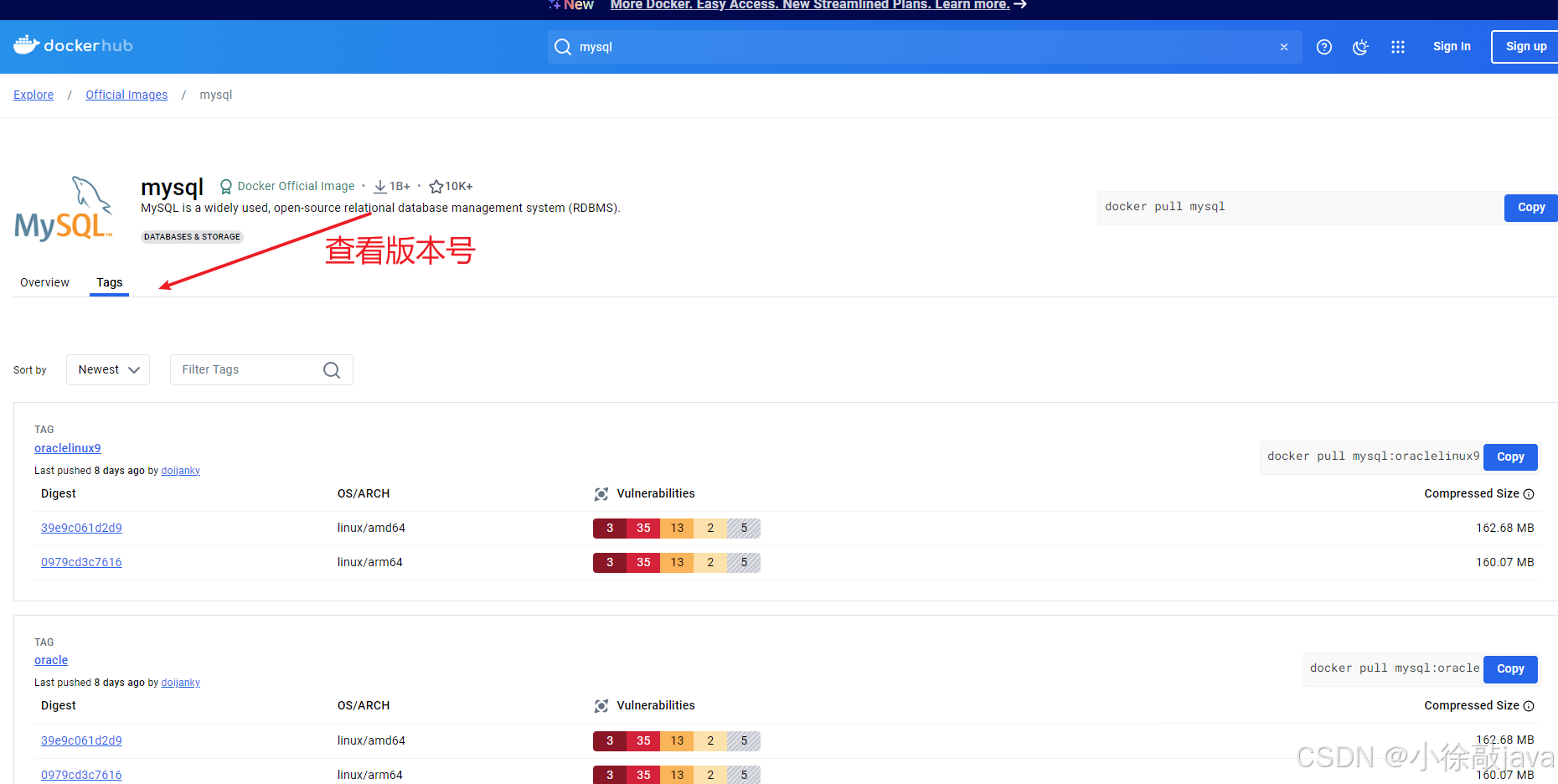Select the docker pull mysql command text

coord(1164,206)
